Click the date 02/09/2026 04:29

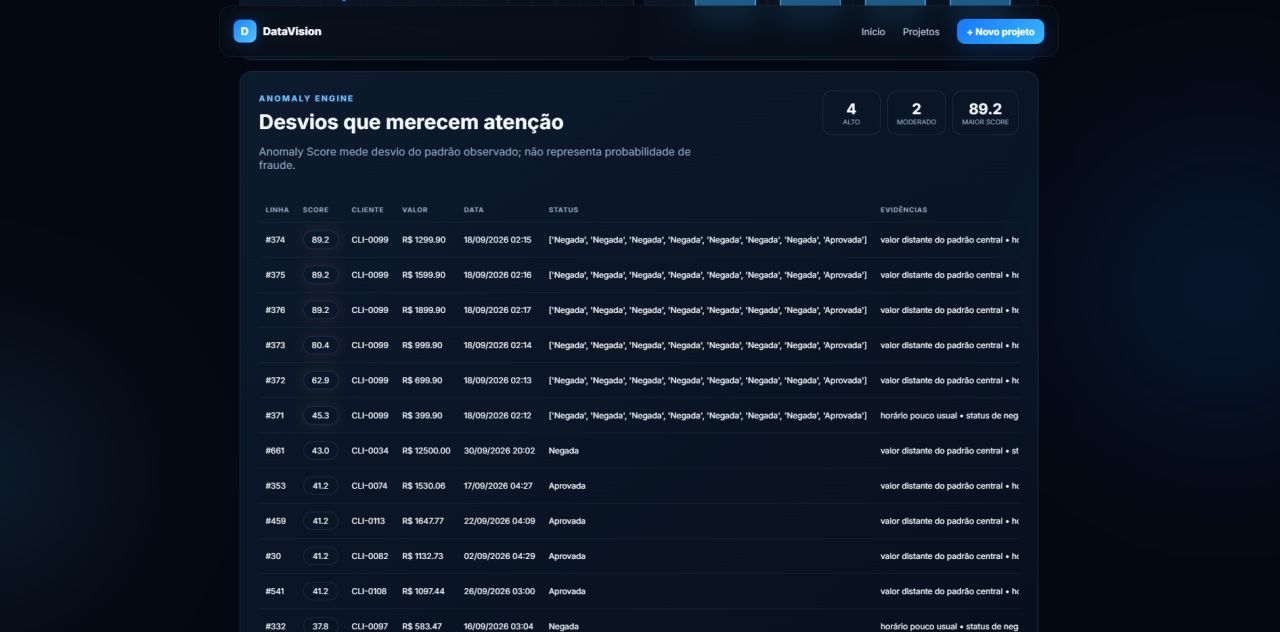(x=499, y=556)
